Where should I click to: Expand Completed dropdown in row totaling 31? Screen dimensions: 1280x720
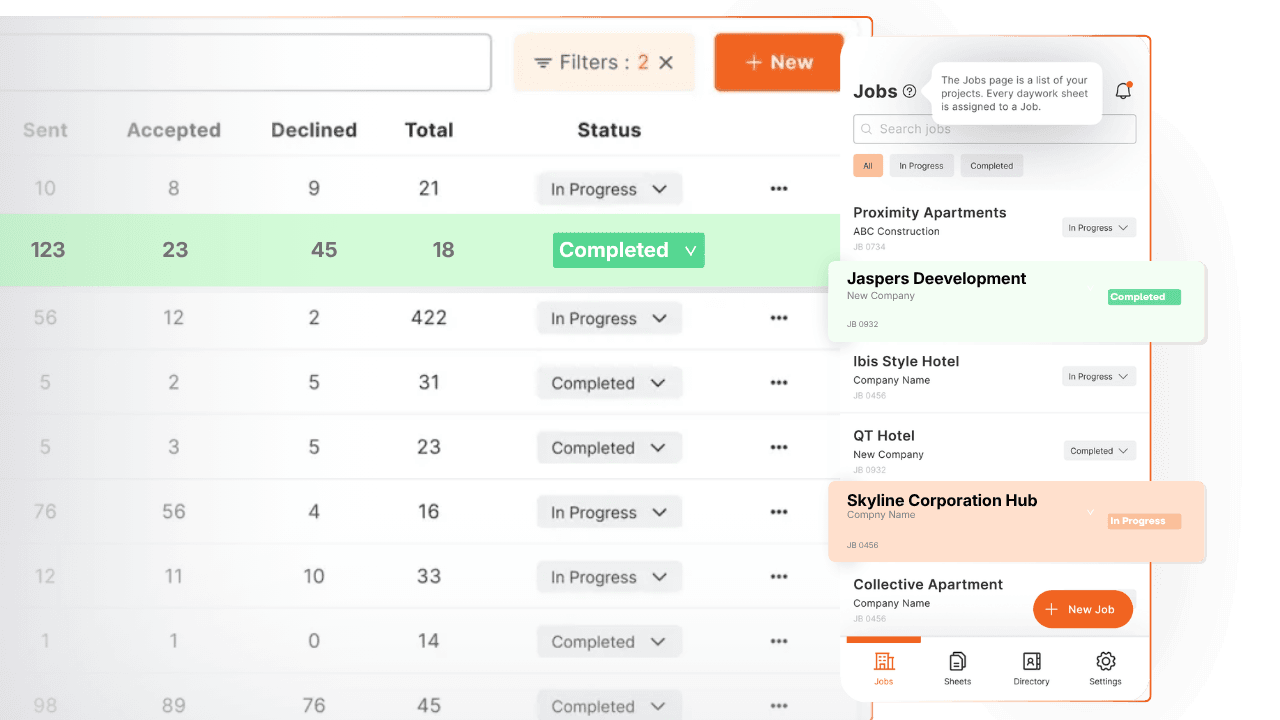coord(609,383)
